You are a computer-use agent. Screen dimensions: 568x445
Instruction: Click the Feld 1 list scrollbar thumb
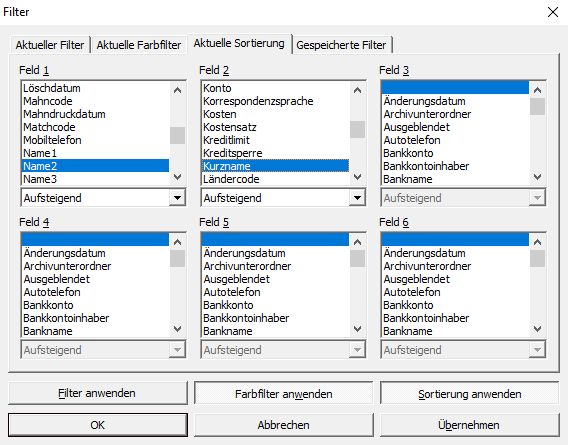point(177,135)
